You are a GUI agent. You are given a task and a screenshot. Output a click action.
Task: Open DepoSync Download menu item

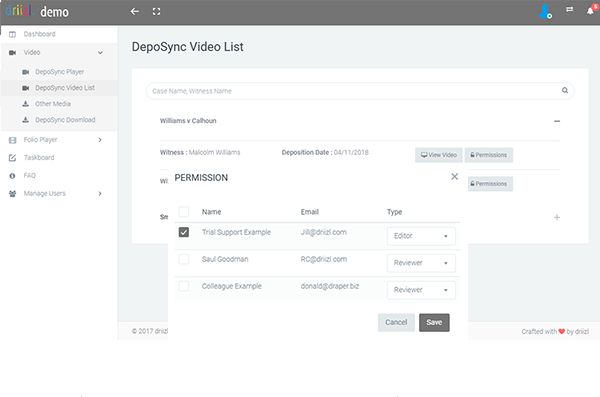tap(65, 120)
